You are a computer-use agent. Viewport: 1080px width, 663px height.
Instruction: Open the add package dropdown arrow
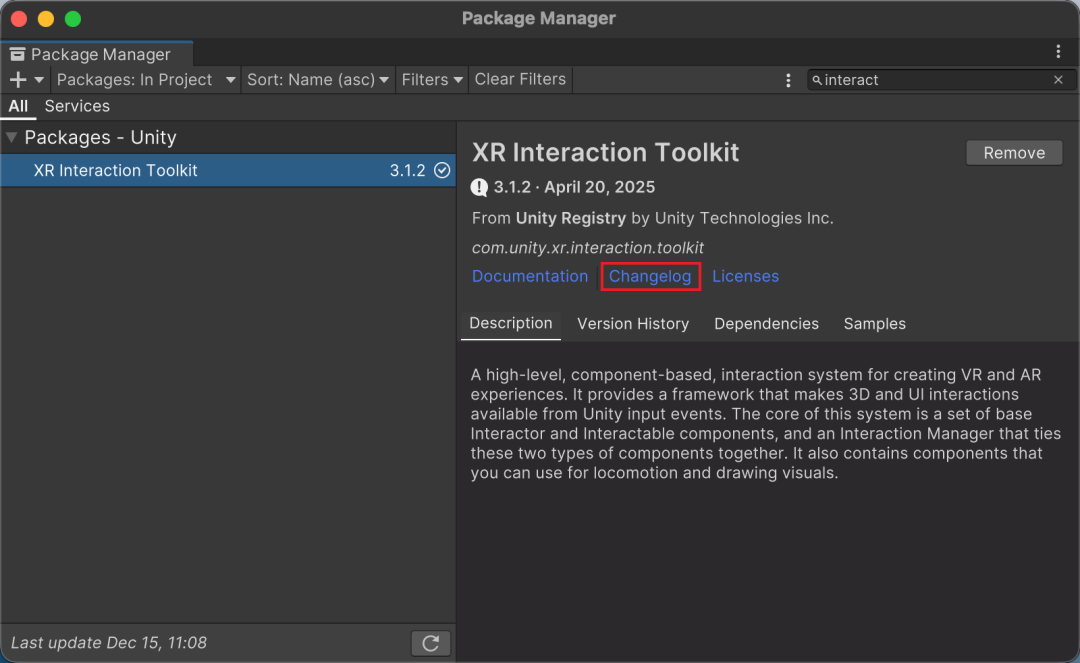point(39,81)
